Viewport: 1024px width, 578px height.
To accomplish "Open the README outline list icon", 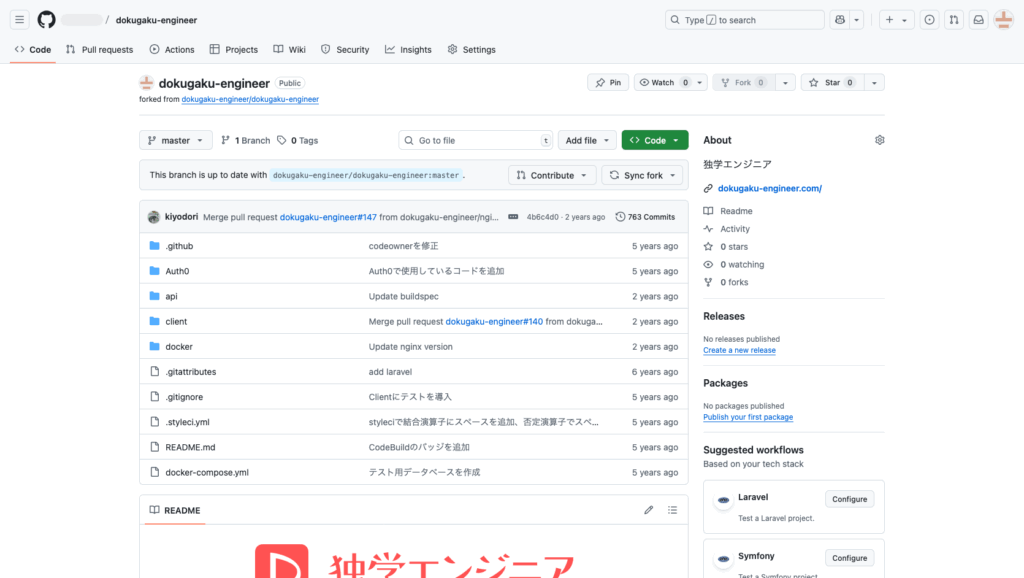I will (673, 510).
